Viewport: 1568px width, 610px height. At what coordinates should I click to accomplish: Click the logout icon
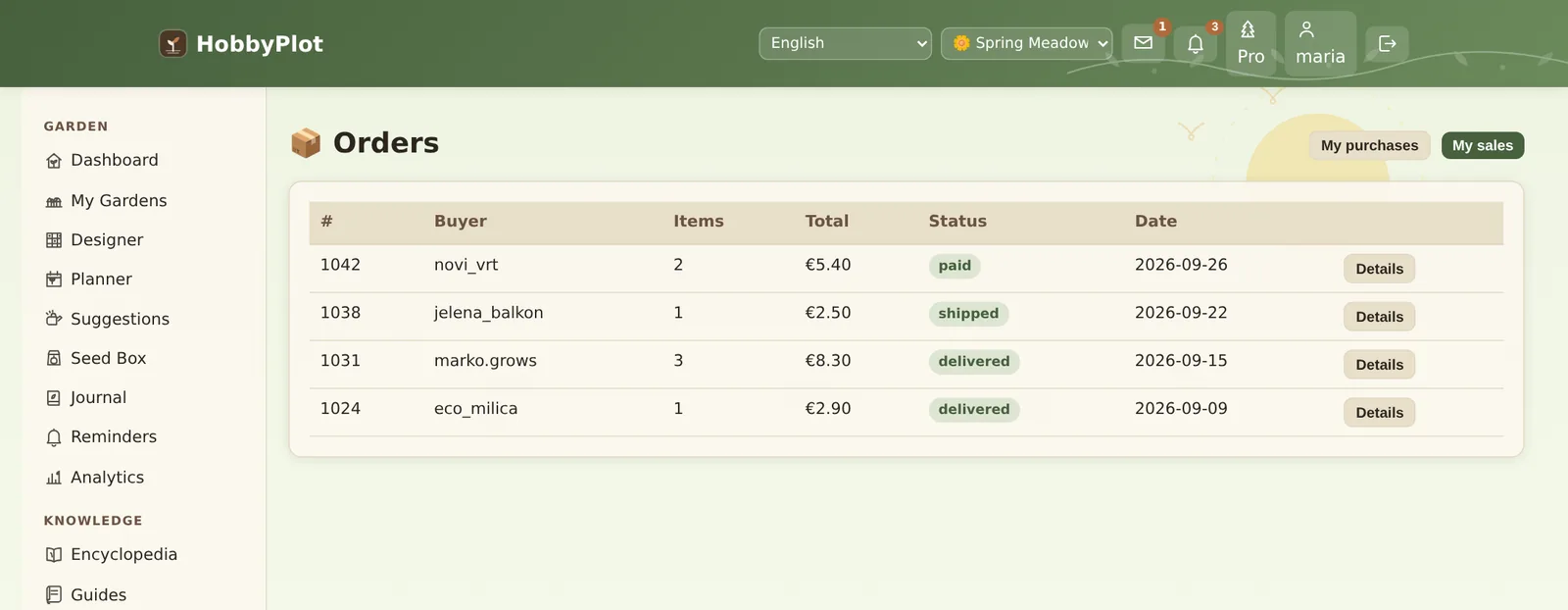pyautogui.click(x=1387, y=43)
